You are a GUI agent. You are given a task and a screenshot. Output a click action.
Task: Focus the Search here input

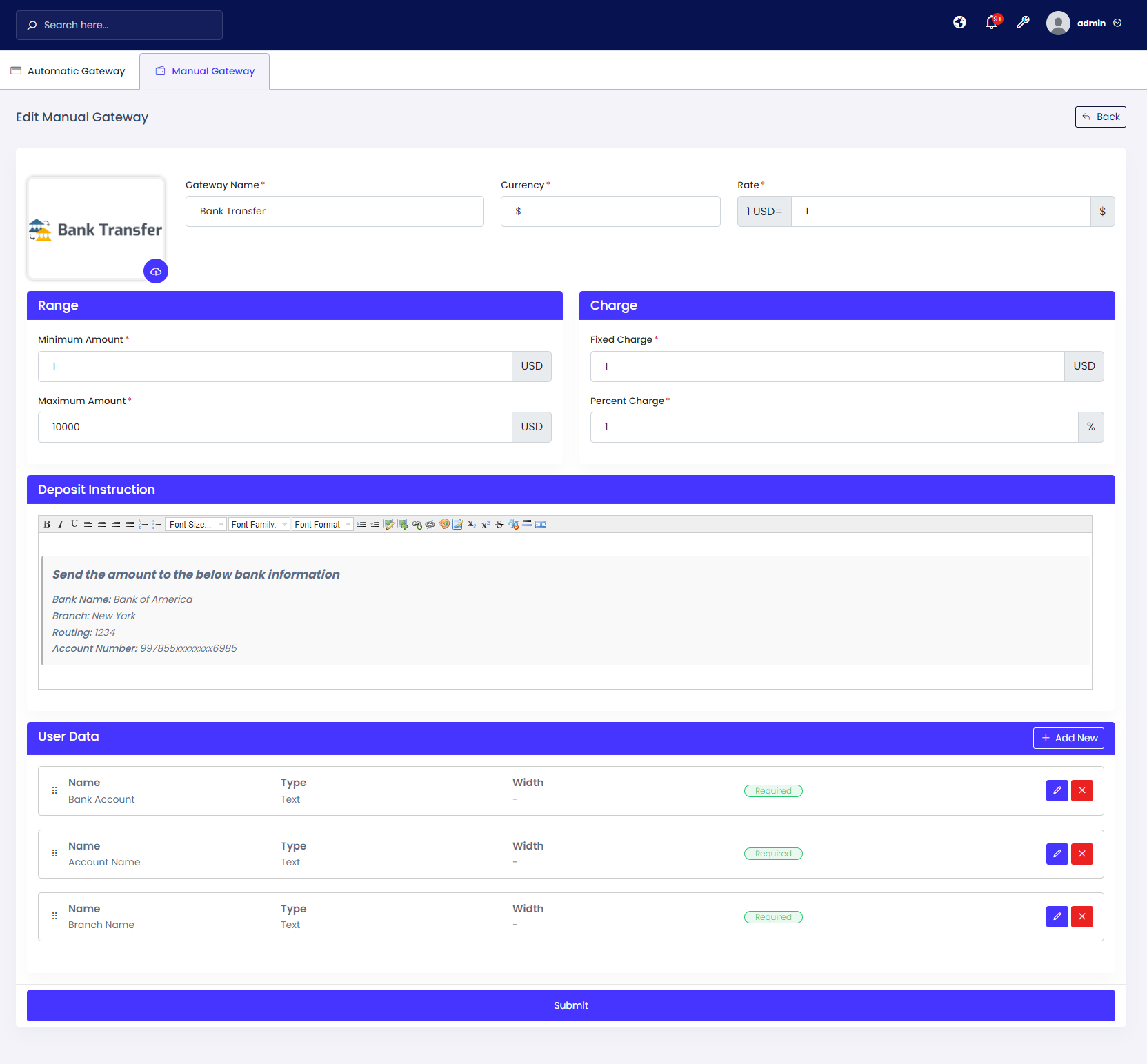tap(119, 25)
